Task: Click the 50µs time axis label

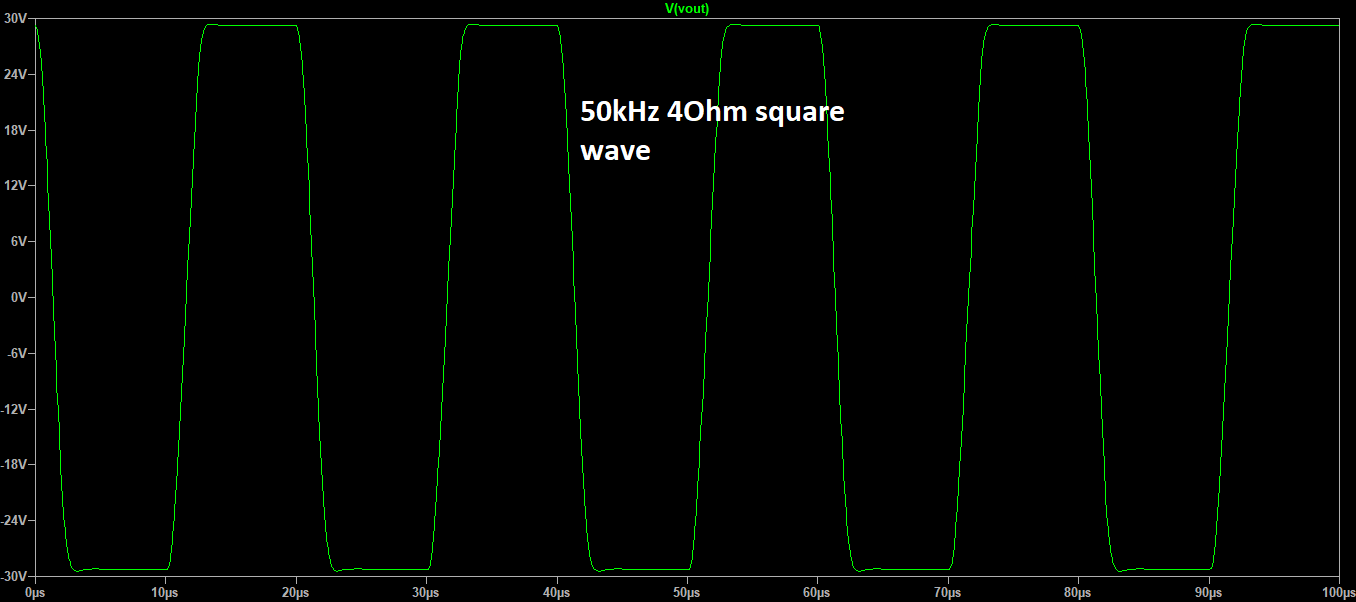Action: tap(687, 594)
